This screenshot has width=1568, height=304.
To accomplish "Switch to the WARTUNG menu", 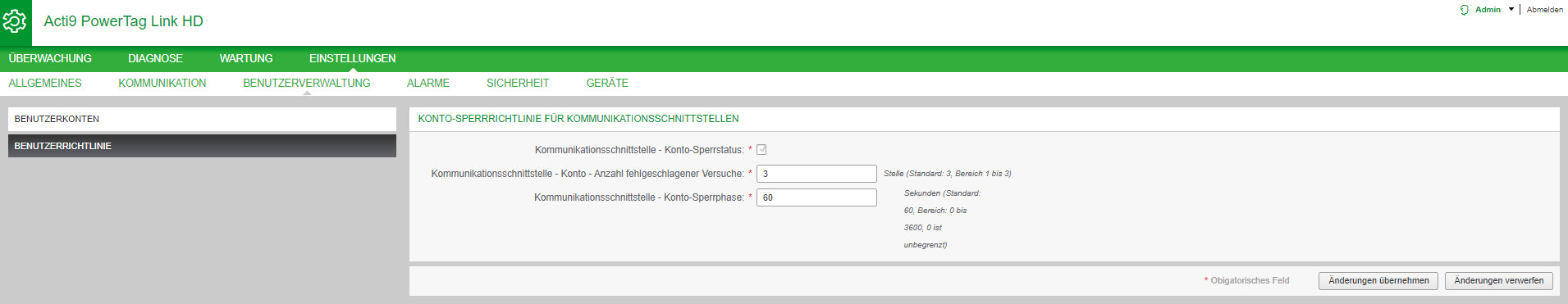I will coord(246,58).
